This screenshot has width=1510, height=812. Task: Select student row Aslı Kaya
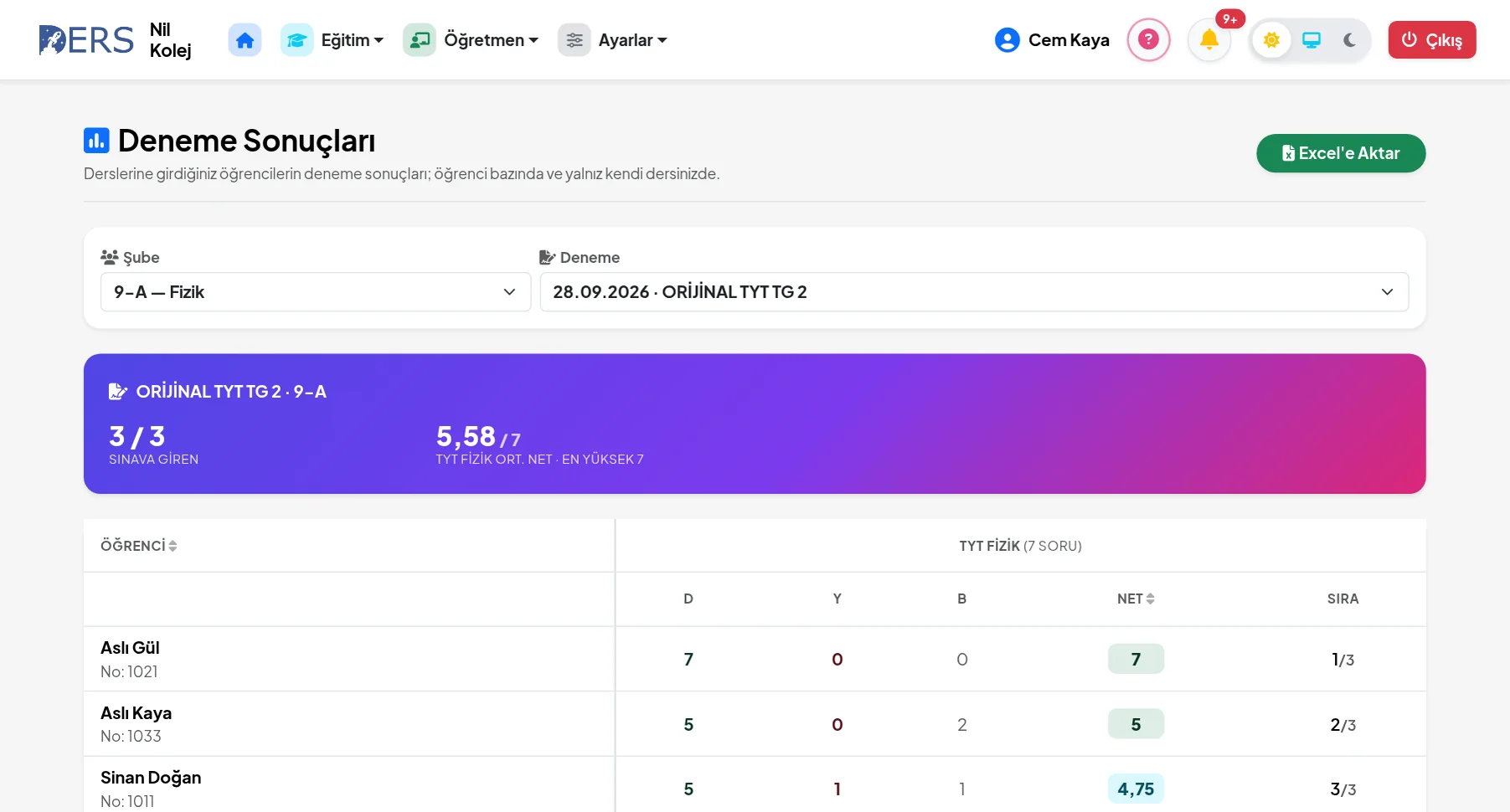(x=755, y=724)
